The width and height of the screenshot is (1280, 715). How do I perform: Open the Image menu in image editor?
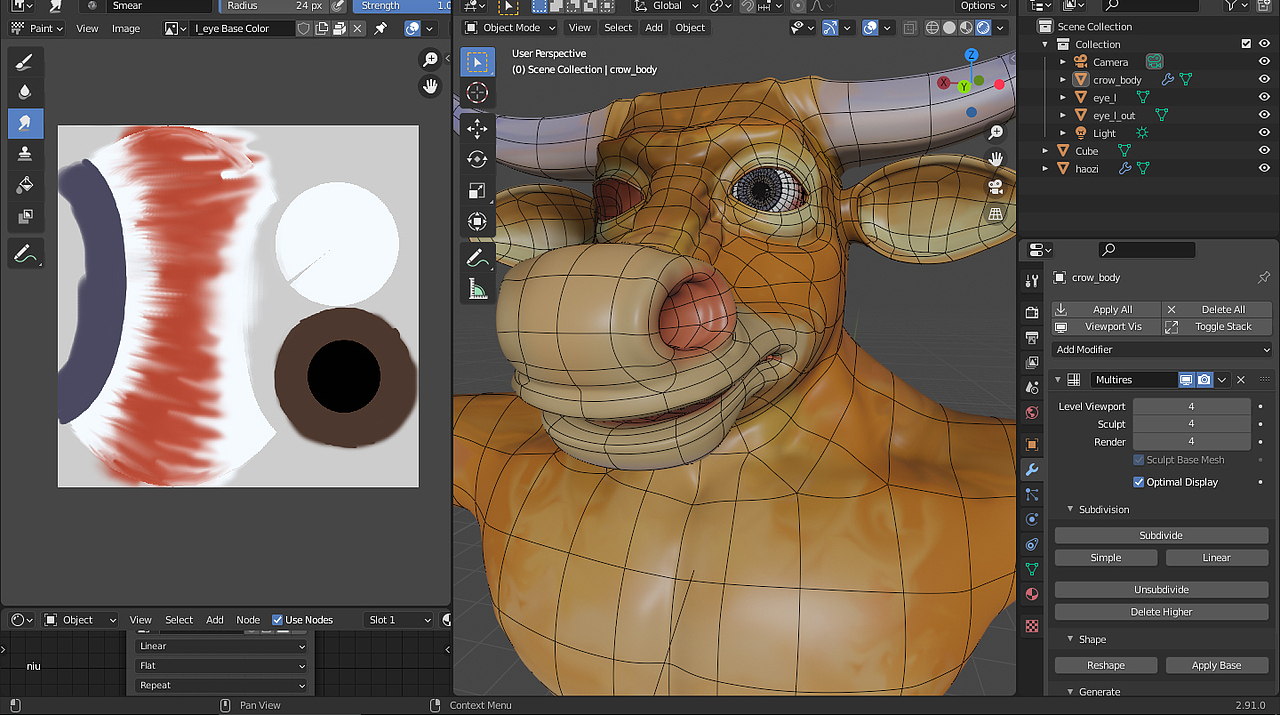point(126,29)
